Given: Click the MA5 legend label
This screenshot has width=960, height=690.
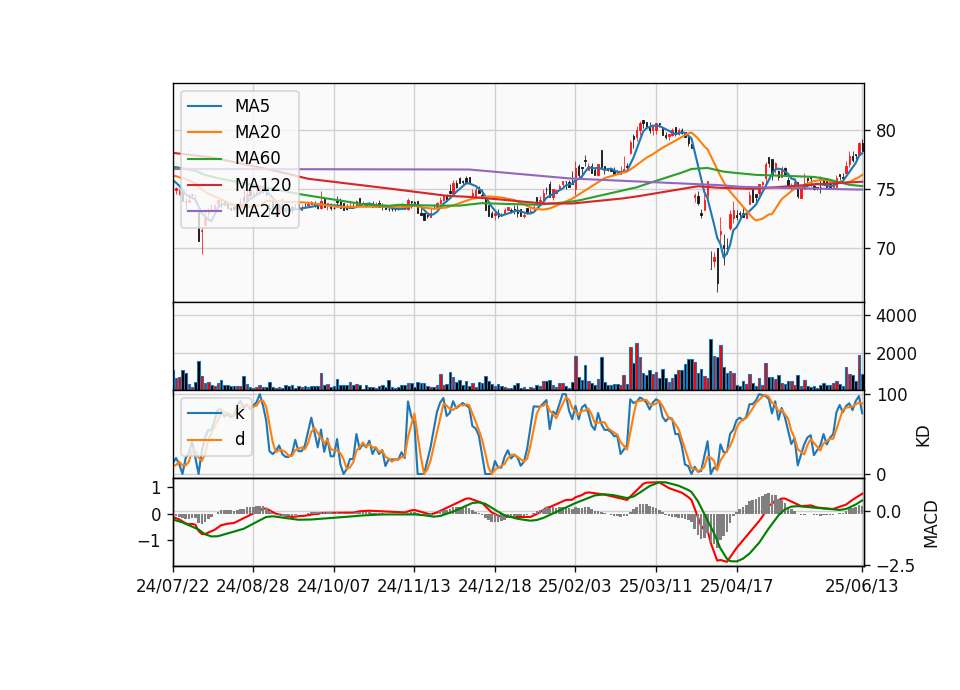Looking at the screenshot, I should click(252, 106).
